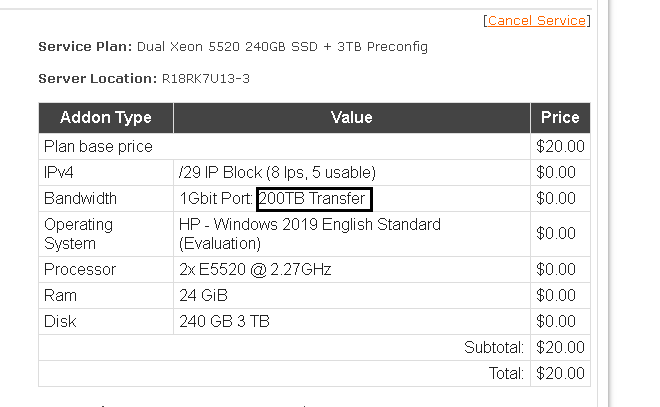
Task: Click the Subtotal label
Action: click(494, 348)
